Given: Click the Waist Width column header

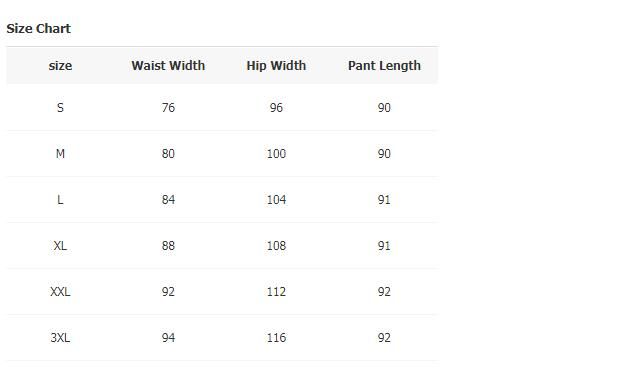Looking at the screenshot, I should 168,66.
